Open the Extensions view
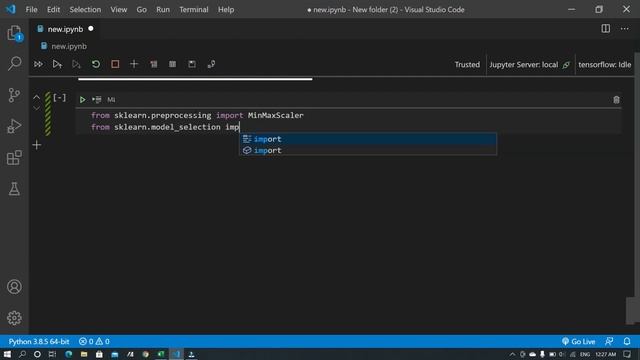 [x=14, y=158]
